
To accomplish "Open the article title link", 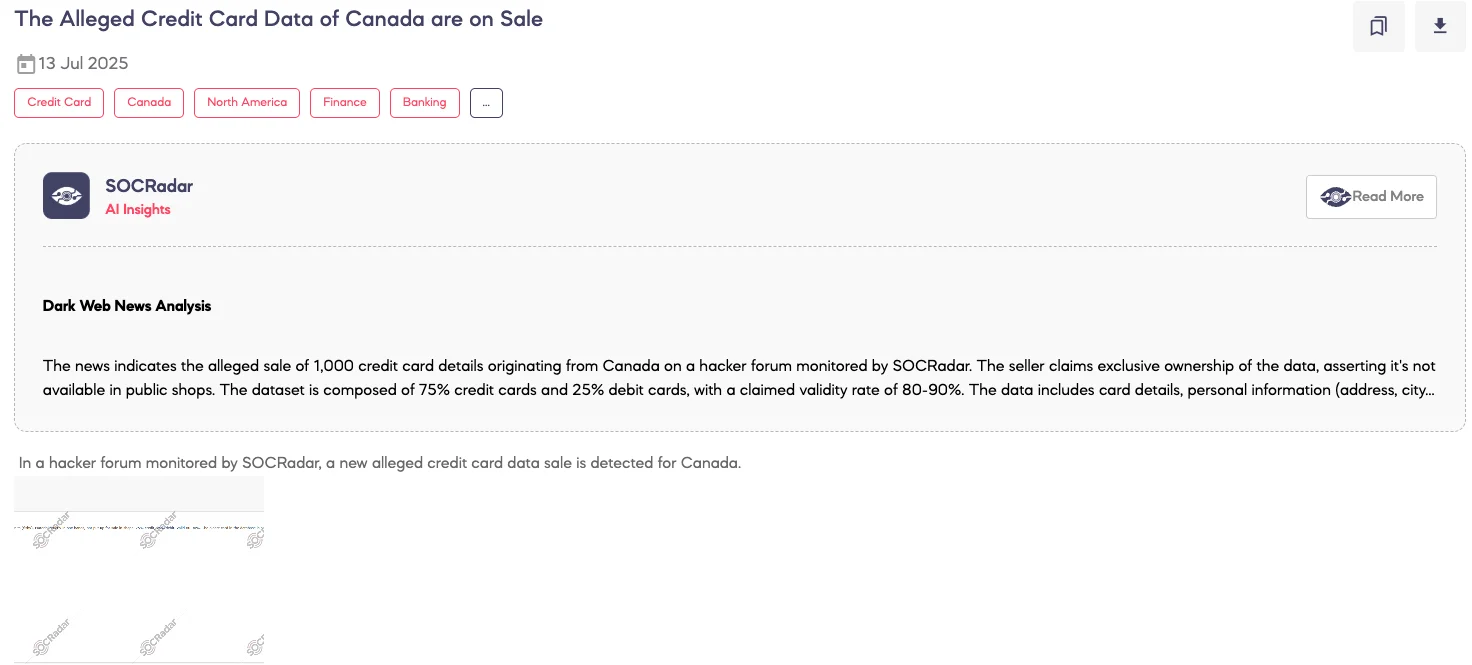I will coord(278,19).
